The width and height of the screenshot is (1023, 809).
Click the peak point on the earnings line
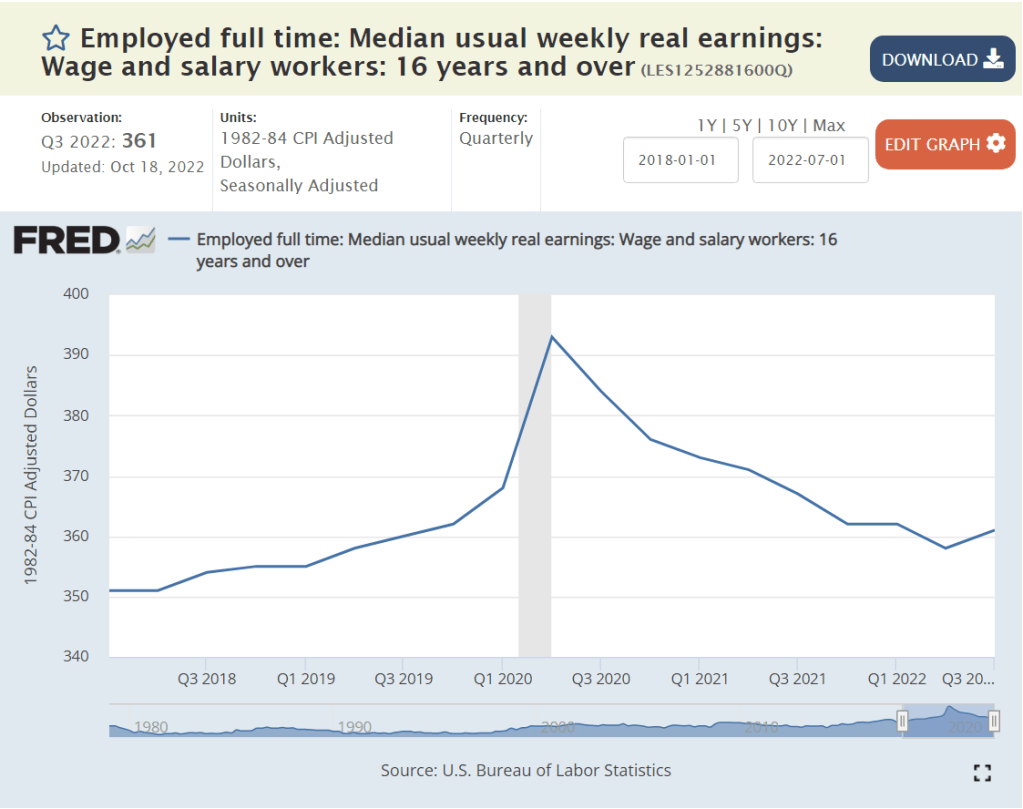551,336
